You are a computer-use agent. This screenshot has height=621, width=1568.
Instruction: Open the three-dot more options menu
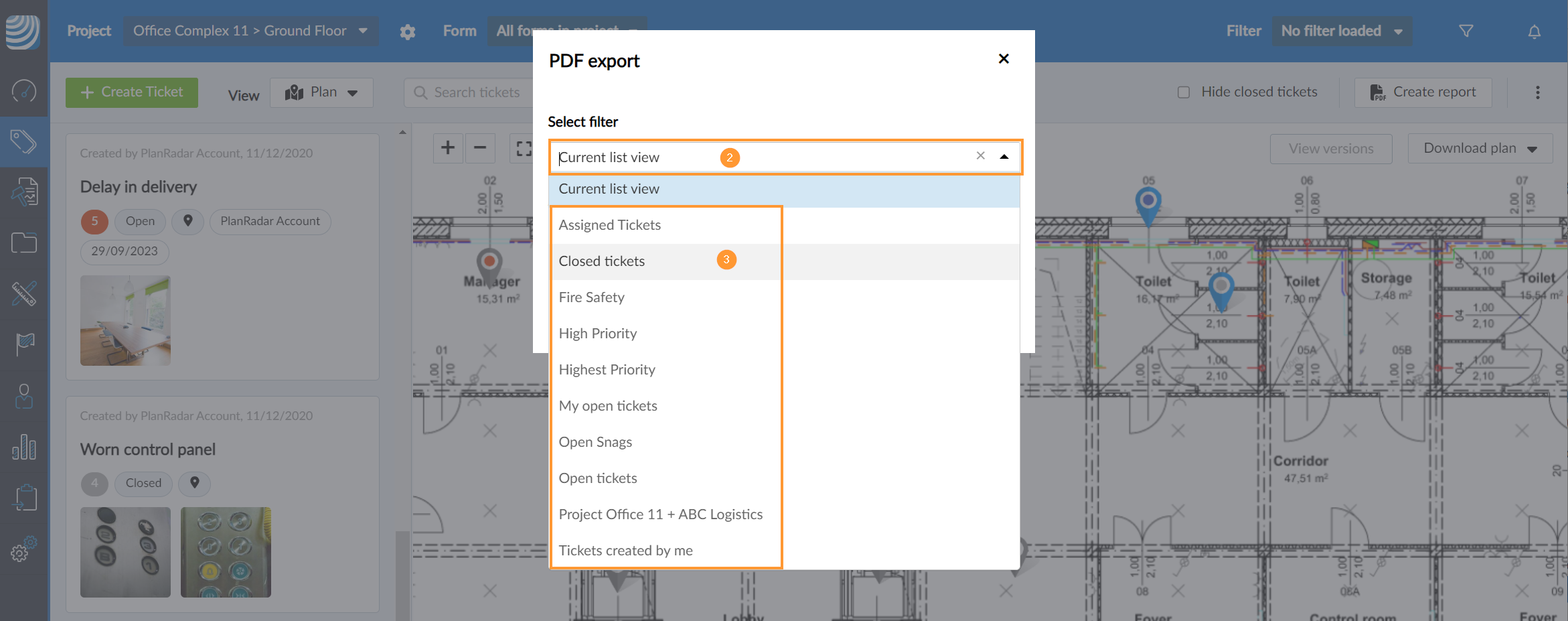pyautogui.click(x=1537, y=92)
